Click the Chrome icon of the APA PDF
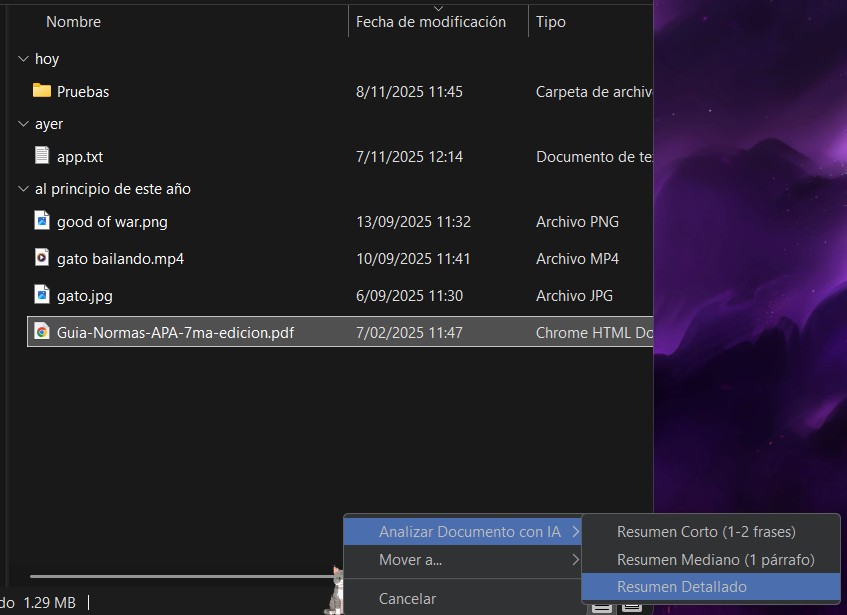This screenshot has height=615, width=847. [x=41, y=332]
